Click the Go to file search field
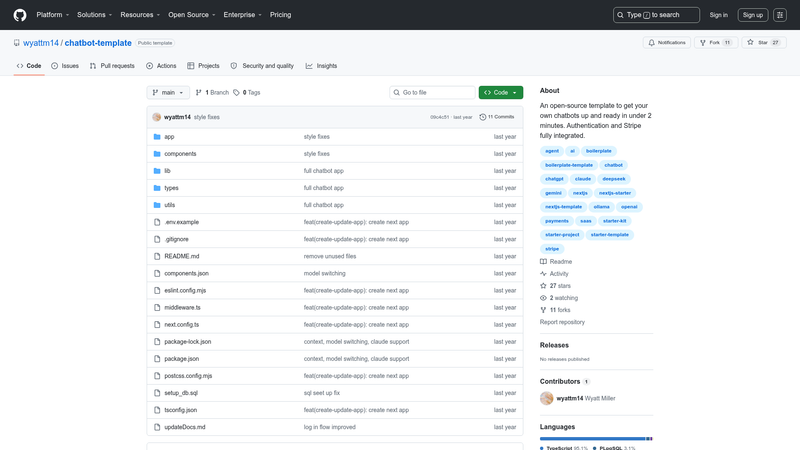Viewport: 800px width, 450px height. [433, 92]
